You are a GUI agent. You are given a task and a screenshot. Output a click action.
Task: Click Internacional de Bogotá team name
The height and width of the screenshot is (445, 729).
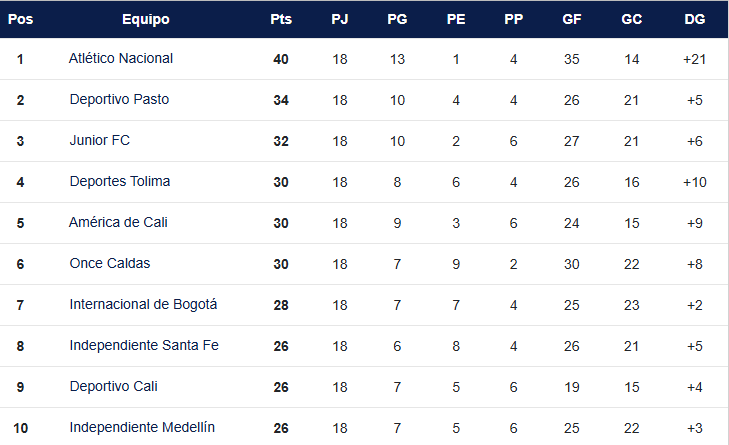[143, 305]
